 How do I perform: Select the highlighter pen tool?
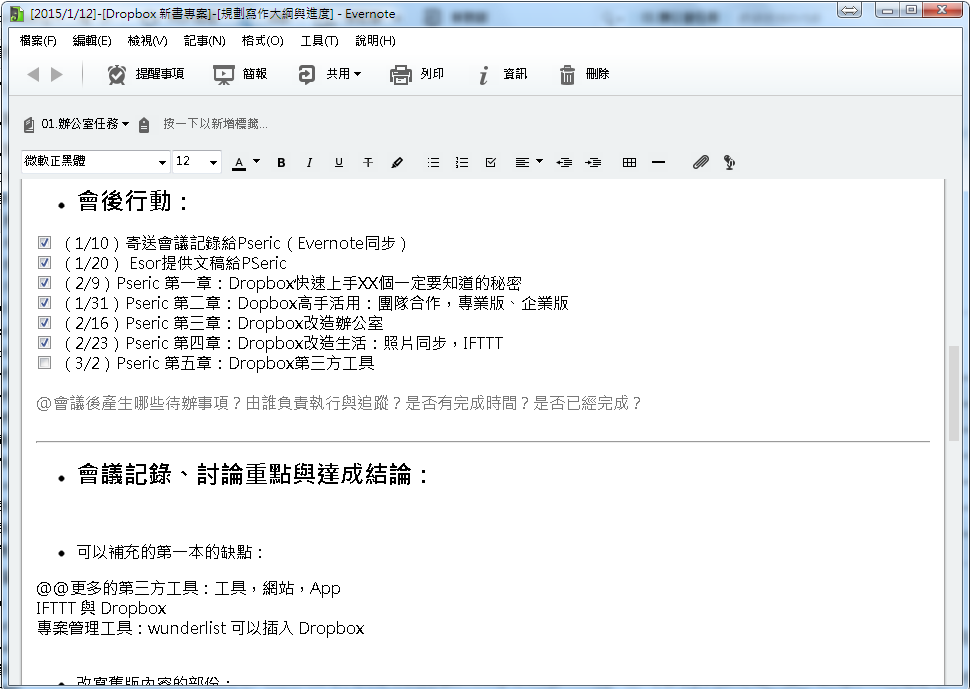[397, 163]
